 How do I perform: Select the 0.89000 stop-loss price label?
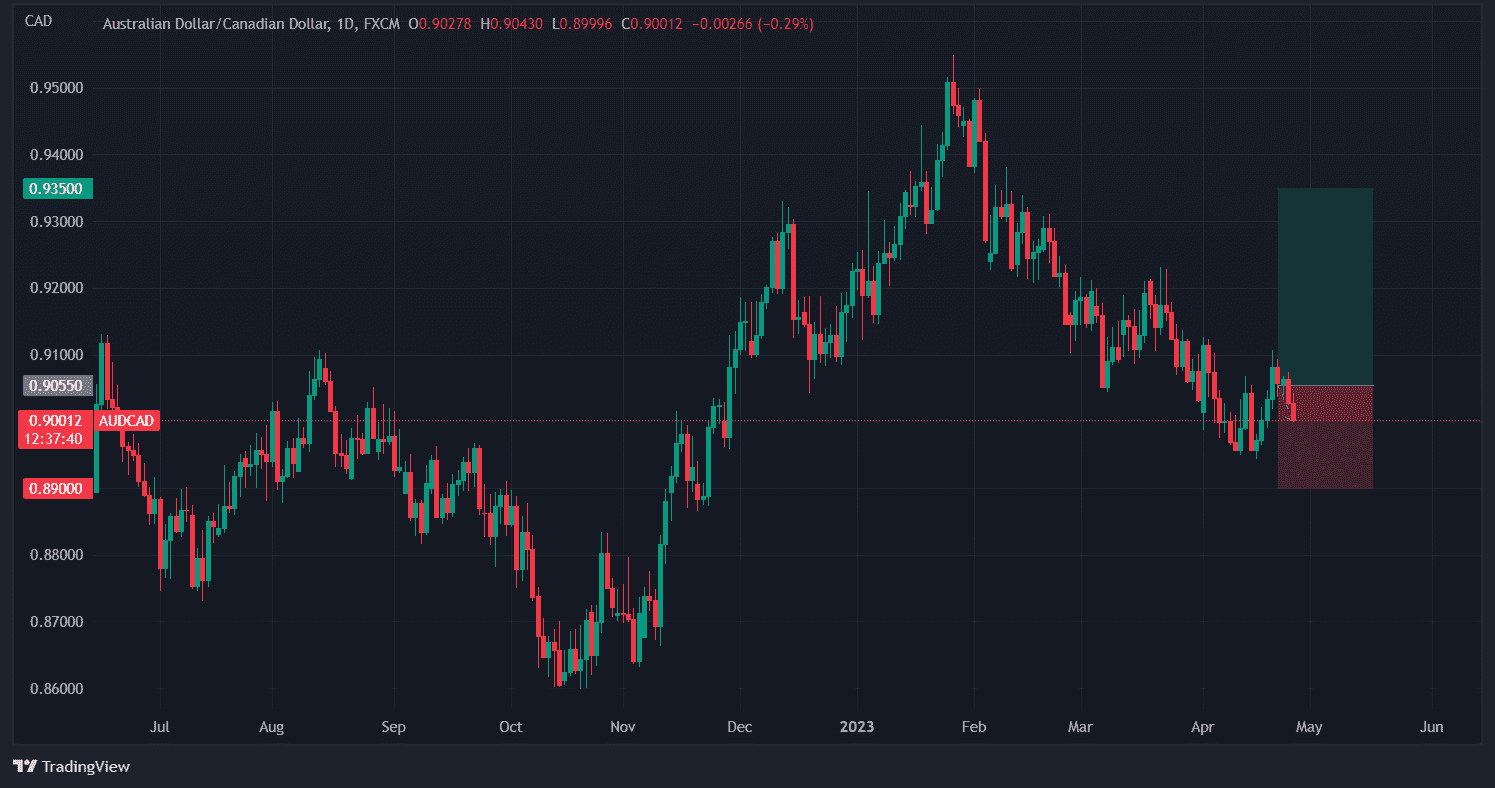tap(57, 488)
